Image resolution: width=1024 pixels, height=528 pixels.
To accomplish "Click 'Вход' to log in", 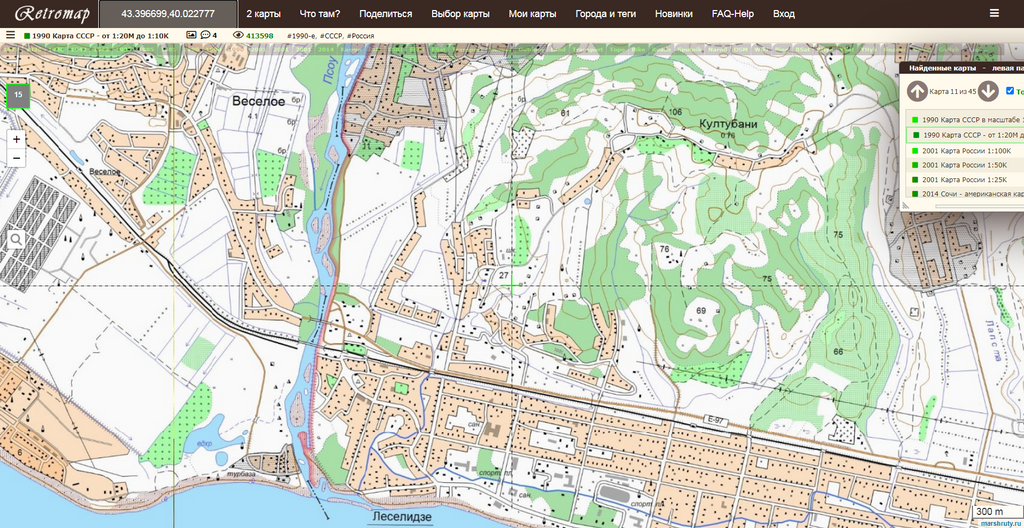I will point(784,13).
